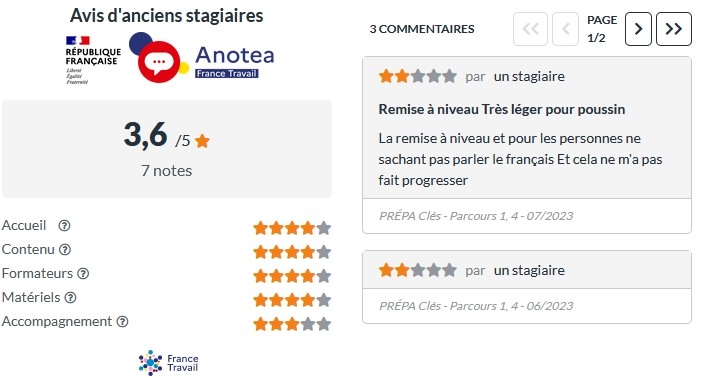
Task: Open the Accompagnement help icon
Action: (x=122, y=321)
